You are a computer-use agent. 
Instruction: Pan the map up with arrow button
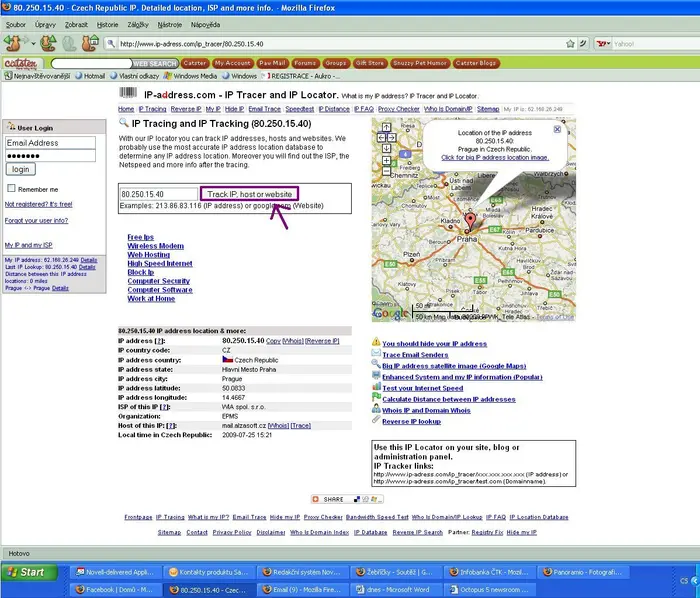pyautogui.click(x=387, y=127)
